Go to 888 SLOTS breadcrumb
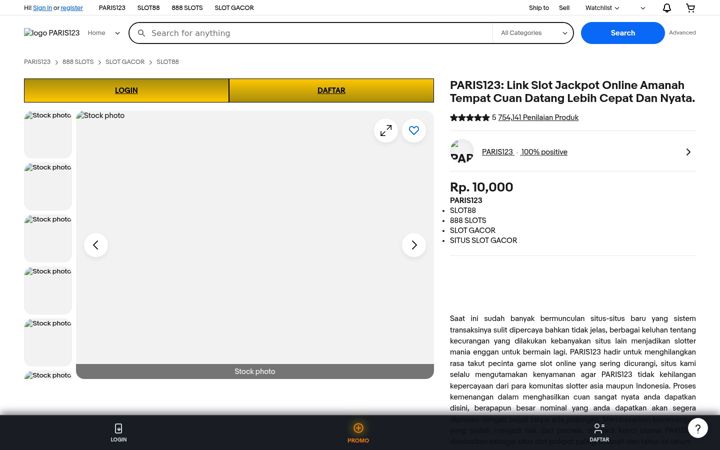The image size is (720, 450). pos(78,62)
